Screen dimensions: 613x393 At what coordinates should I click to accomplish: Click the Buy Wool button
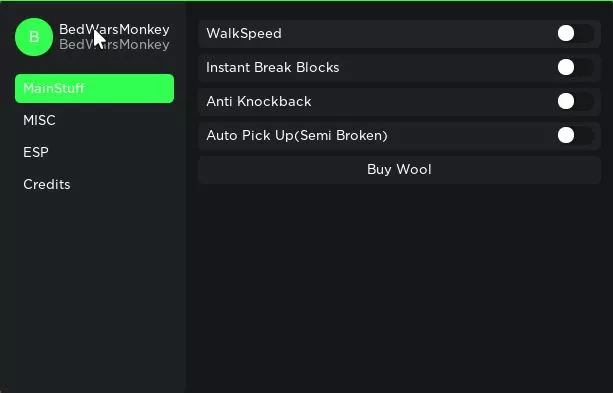399,170
